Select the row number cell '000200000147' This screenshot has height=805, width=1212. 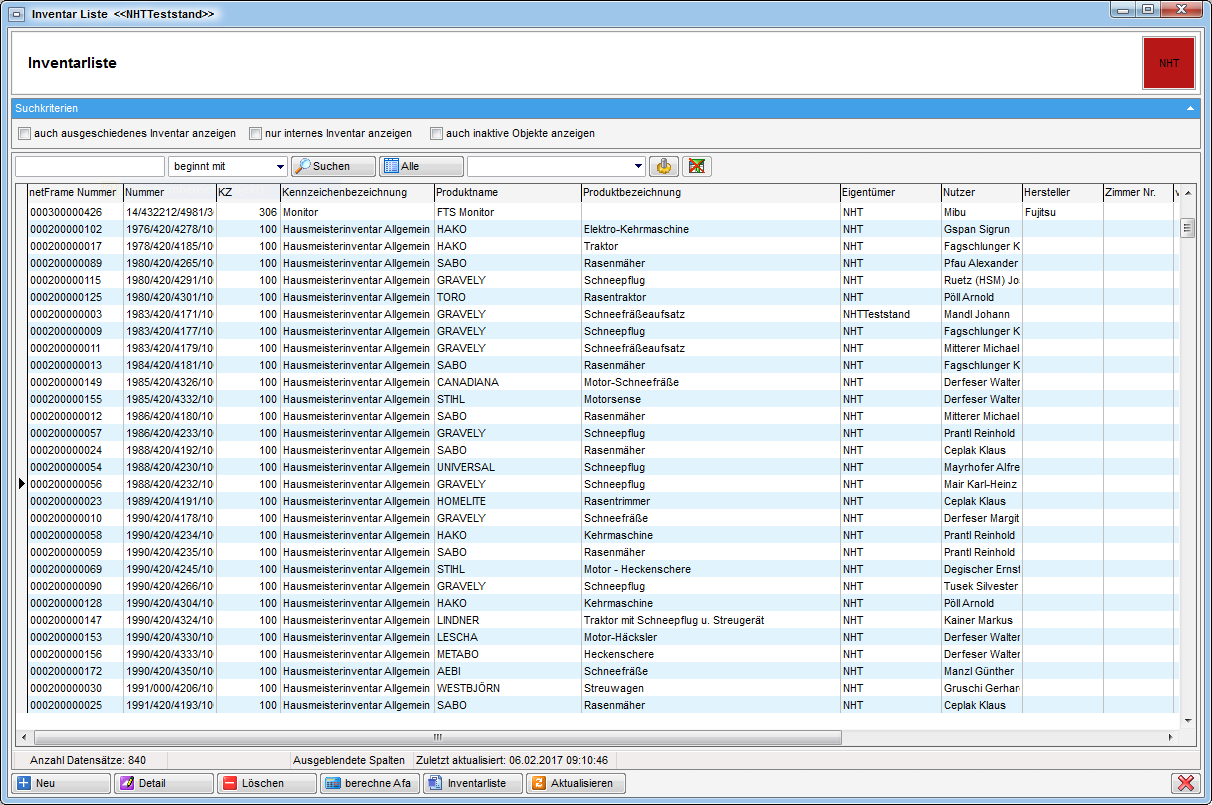(75, 621)
